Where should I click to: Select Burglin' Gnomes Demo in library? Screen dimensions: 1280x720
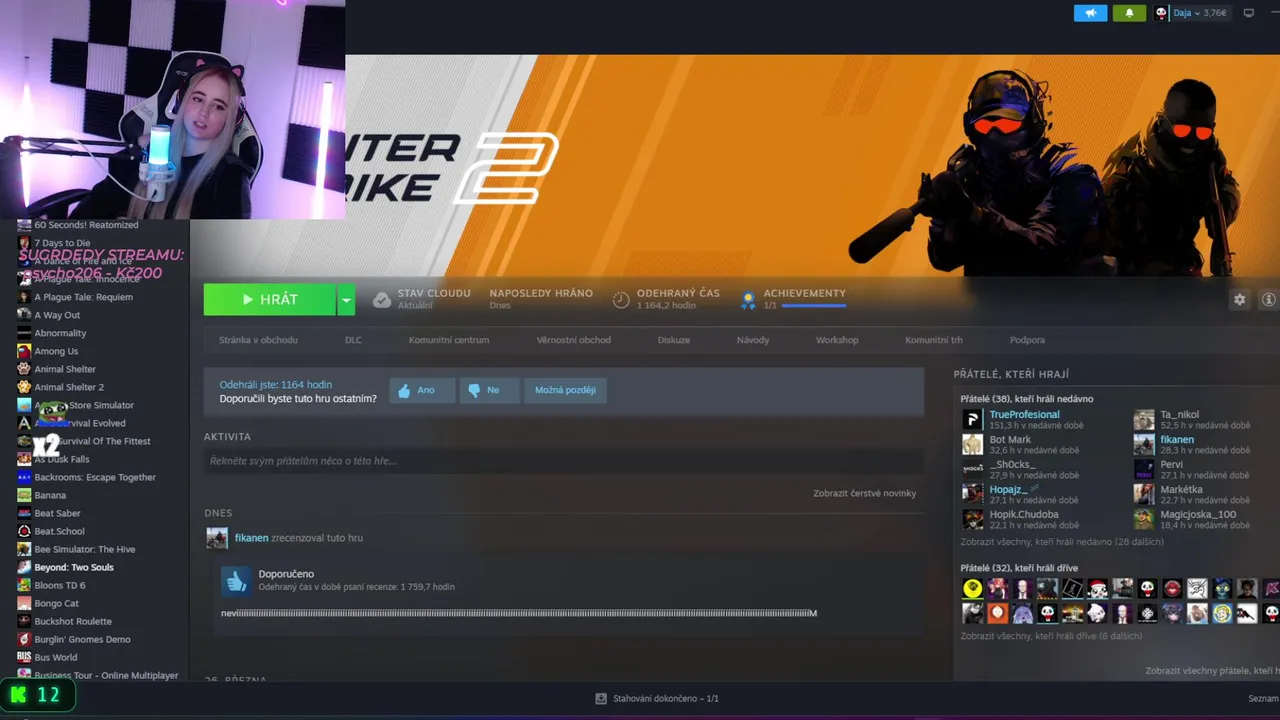pyautogui.click(x=82, y=639)
